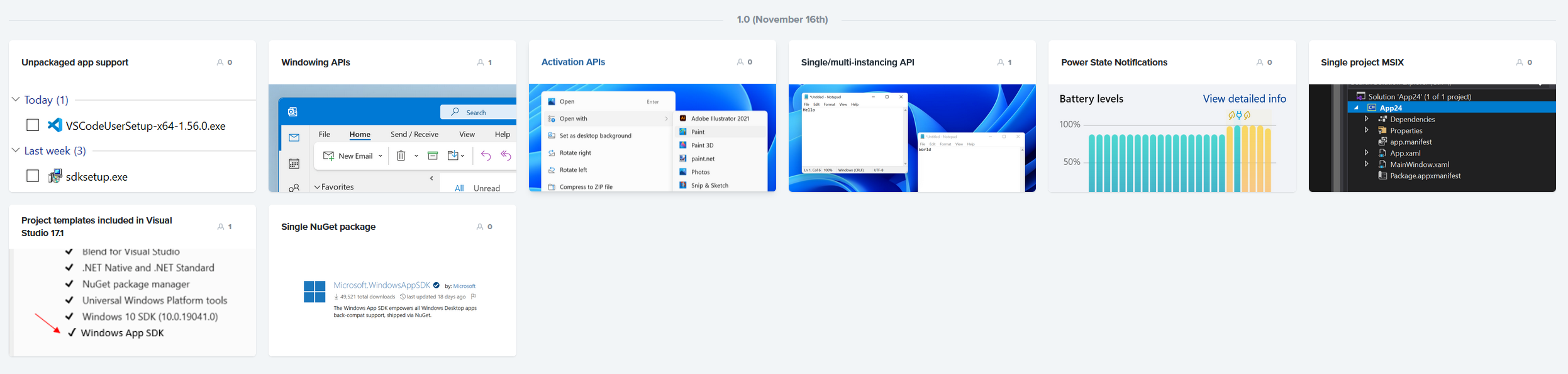Click the paint.net app icon

click(x=683, y=159)
